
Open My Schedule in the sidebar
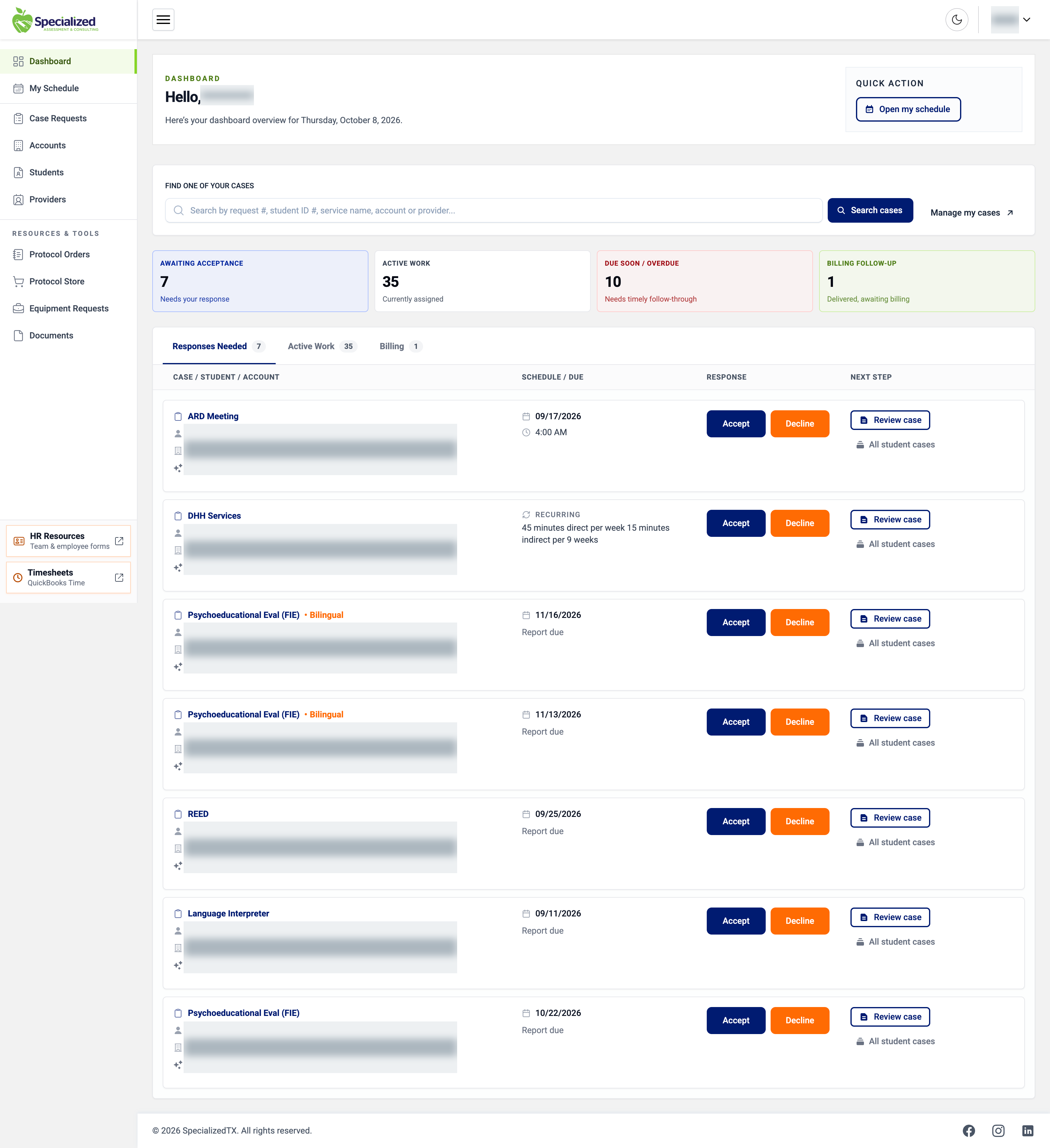click(68, 88)
